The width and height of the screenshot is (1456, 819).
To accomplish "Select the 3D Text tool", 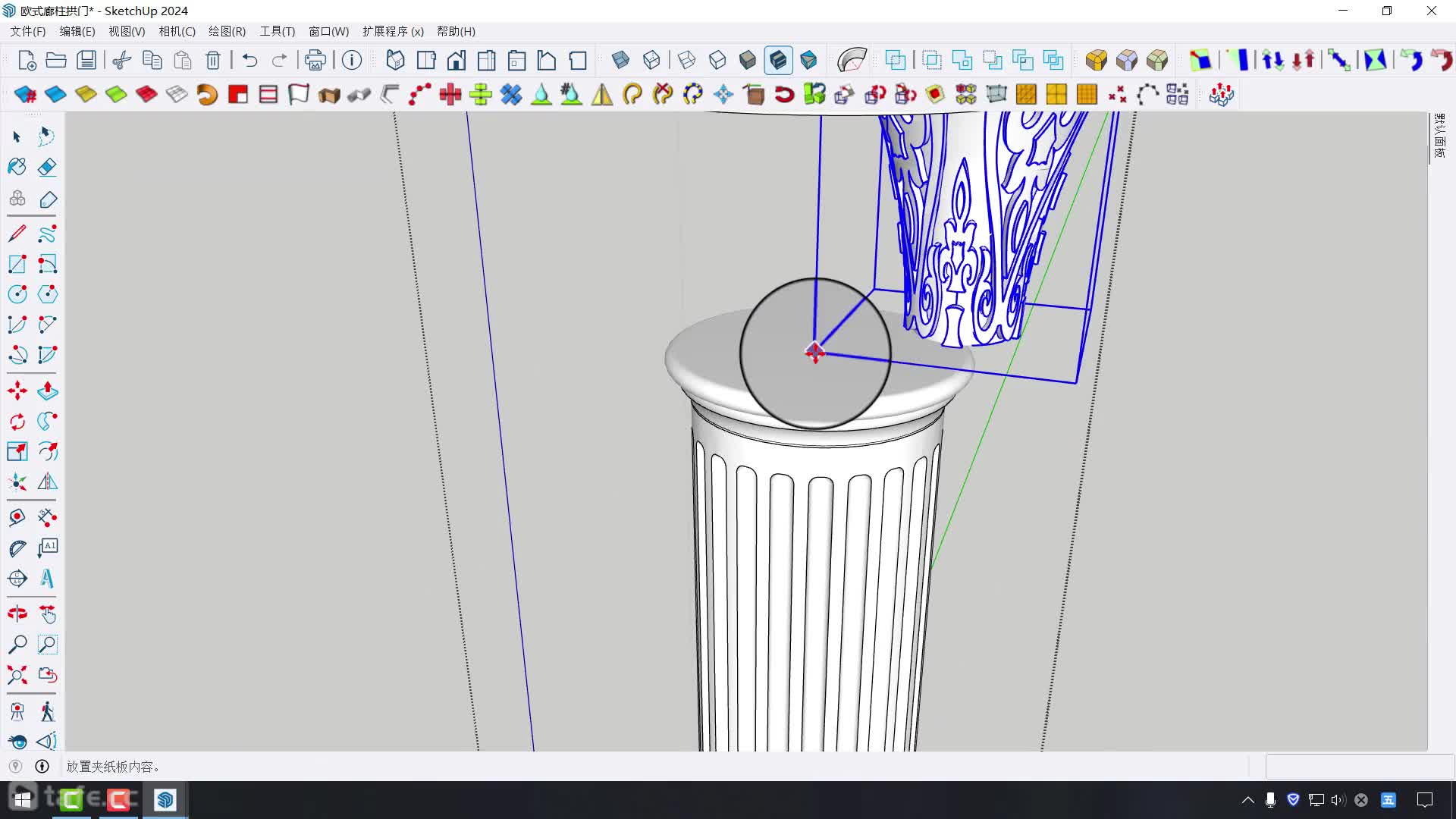I will [x=47, y=579].
